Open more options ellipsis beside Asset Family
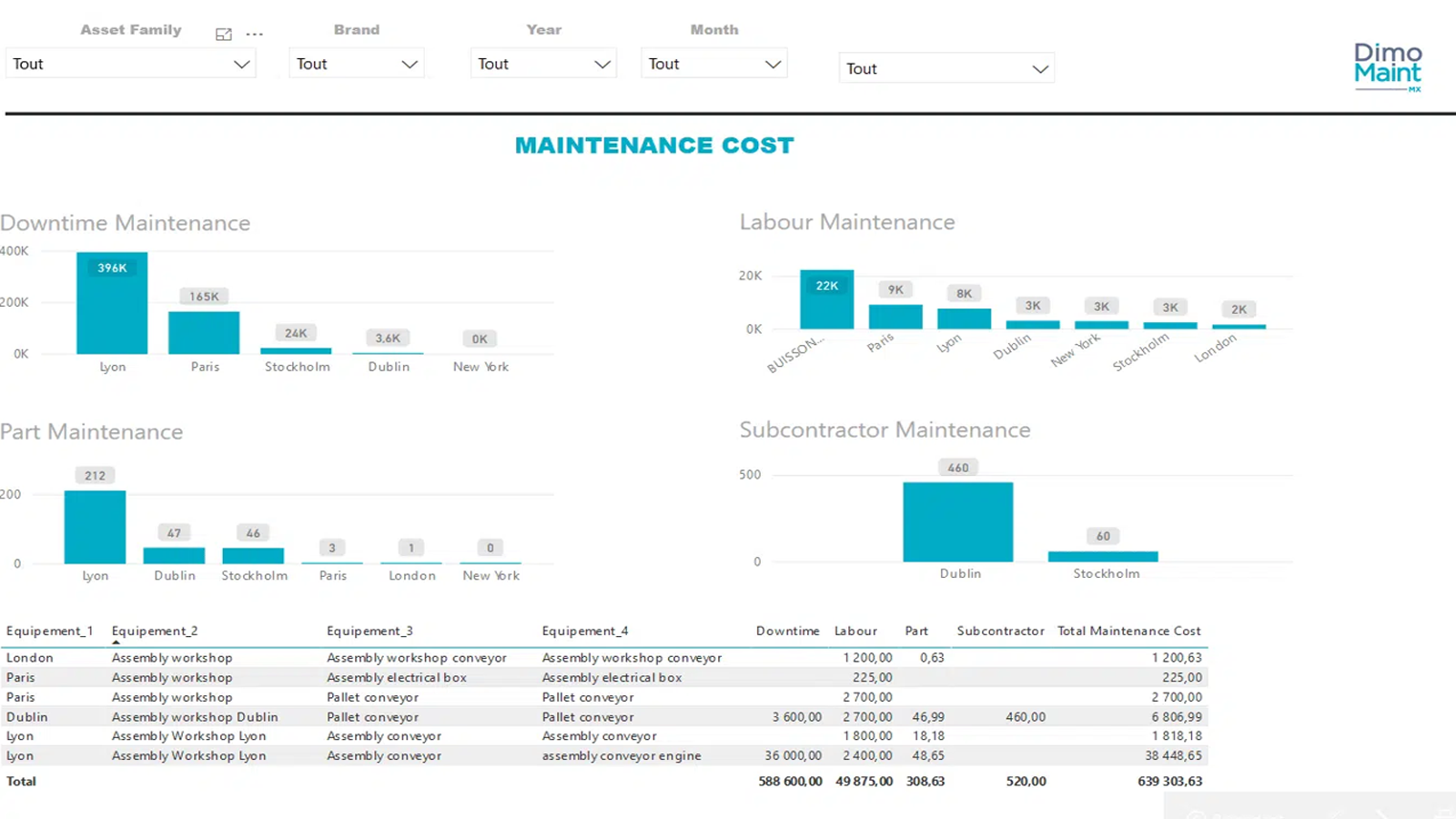This screenshot has width=1456, height=819. (x=255, y=35)
